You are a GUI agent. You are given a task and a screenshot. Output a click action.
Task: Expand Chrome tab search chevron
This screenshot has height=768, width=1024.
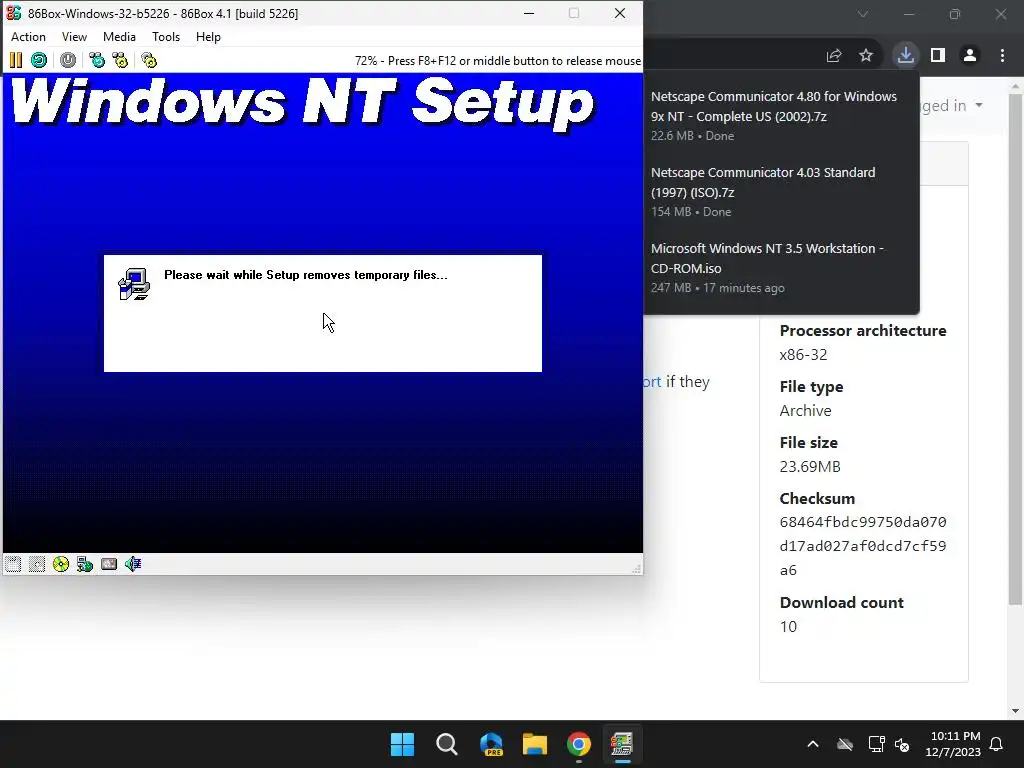(x=863, y=14)
